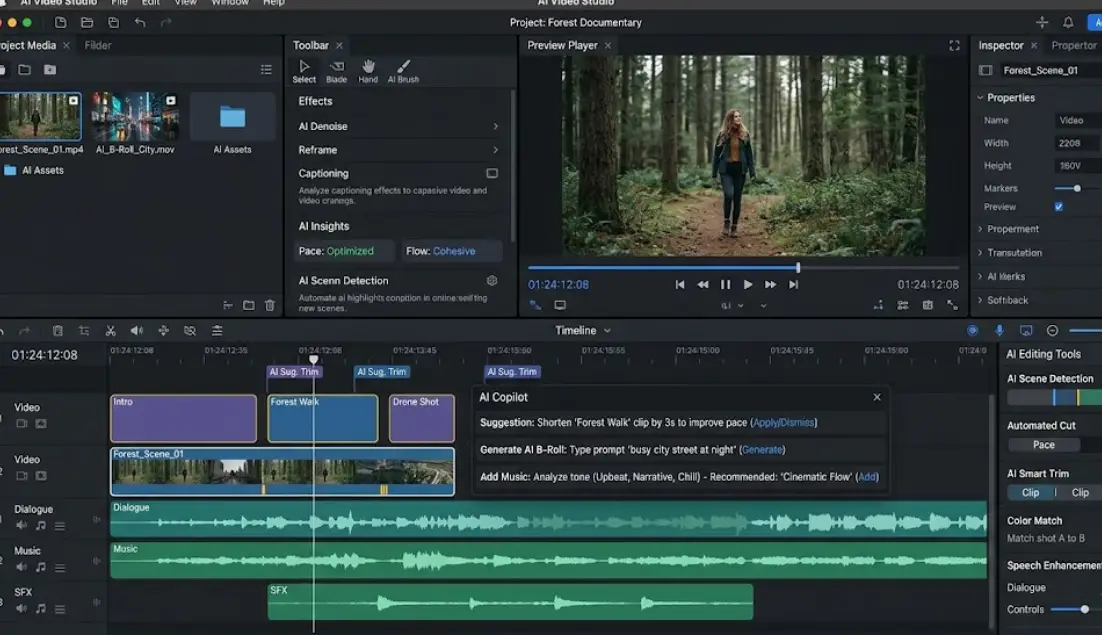
Task: Click the fullscreen icon in the Preview Player
Action: [x=953, y=45]
